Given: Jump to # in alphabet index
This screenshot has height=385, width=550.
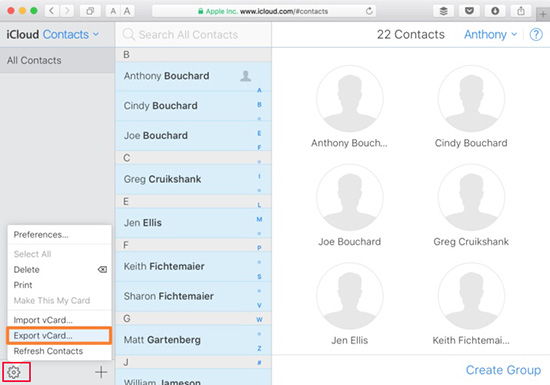Looking at the screenshot, I should point(259,363).
